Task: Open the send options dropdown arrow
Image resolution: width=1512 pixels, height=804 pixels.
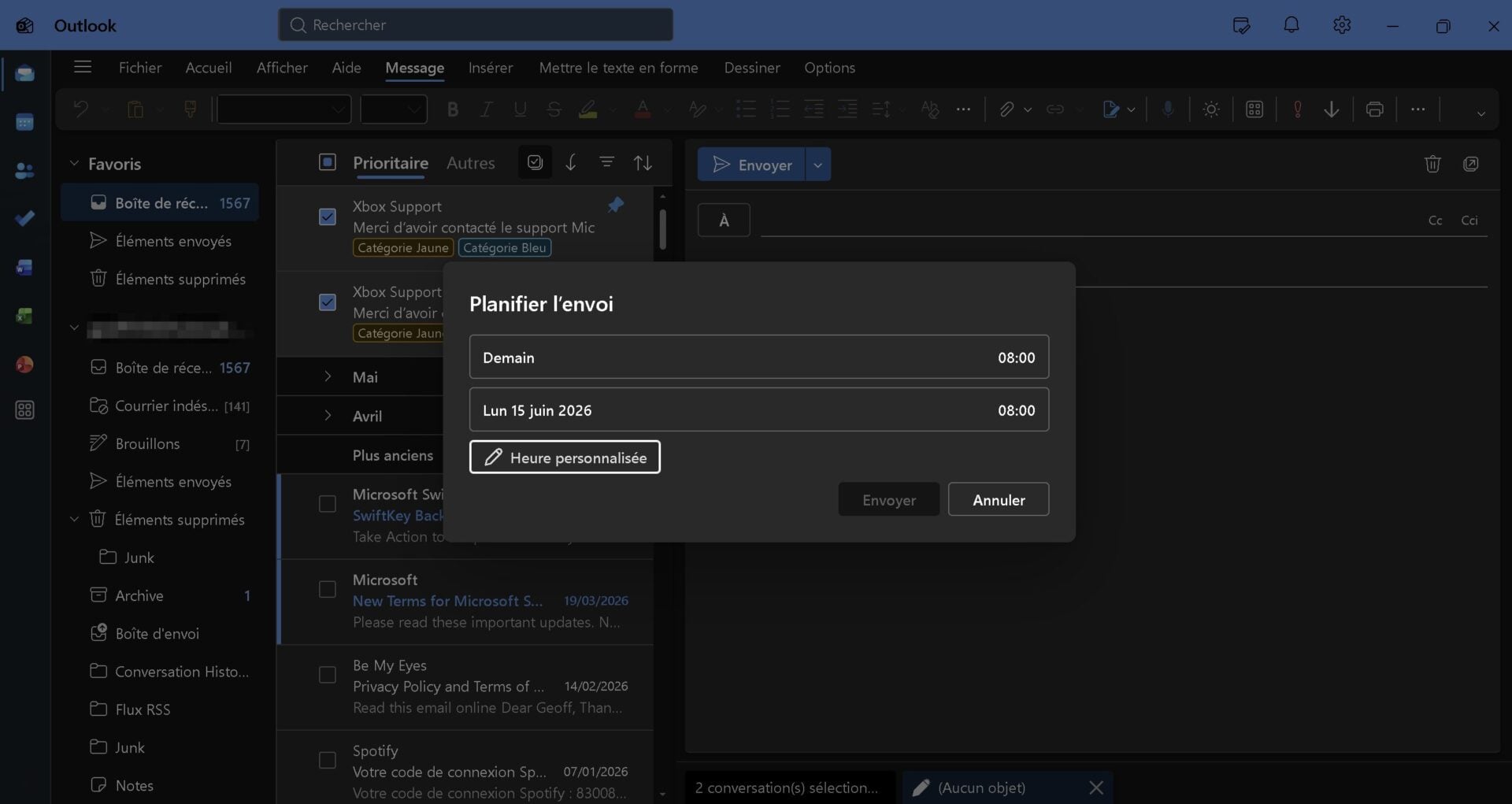Action: point(817,165)
